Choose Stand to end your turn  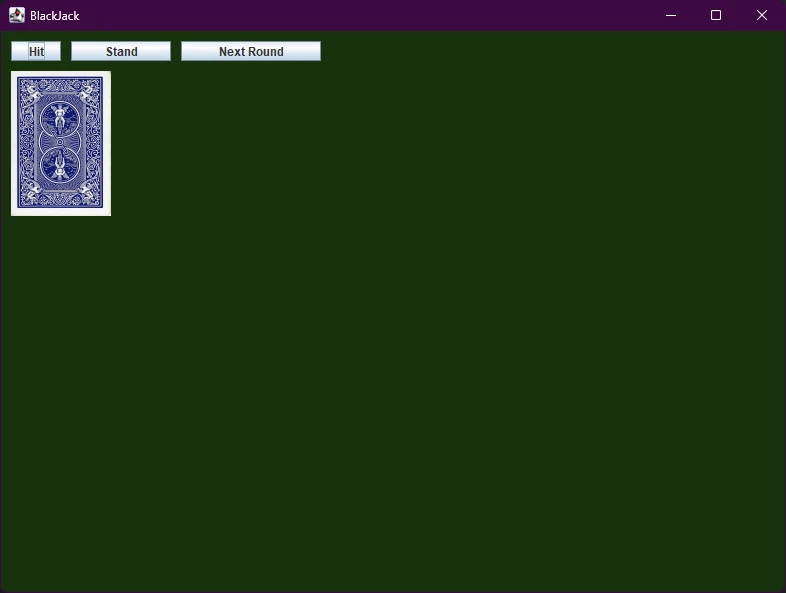(121, 51)
